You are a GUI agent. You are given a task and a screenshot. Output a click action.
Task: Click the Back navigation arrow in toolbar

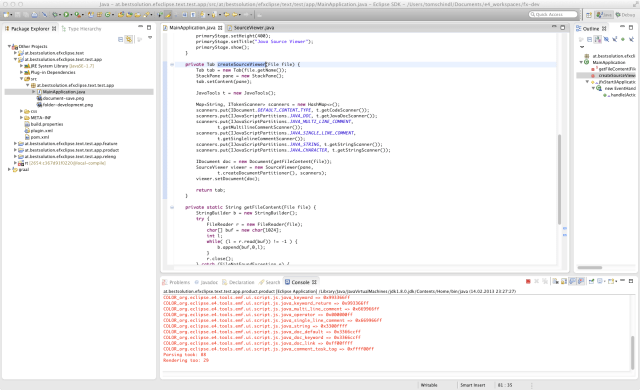click(x=235, y=15)
